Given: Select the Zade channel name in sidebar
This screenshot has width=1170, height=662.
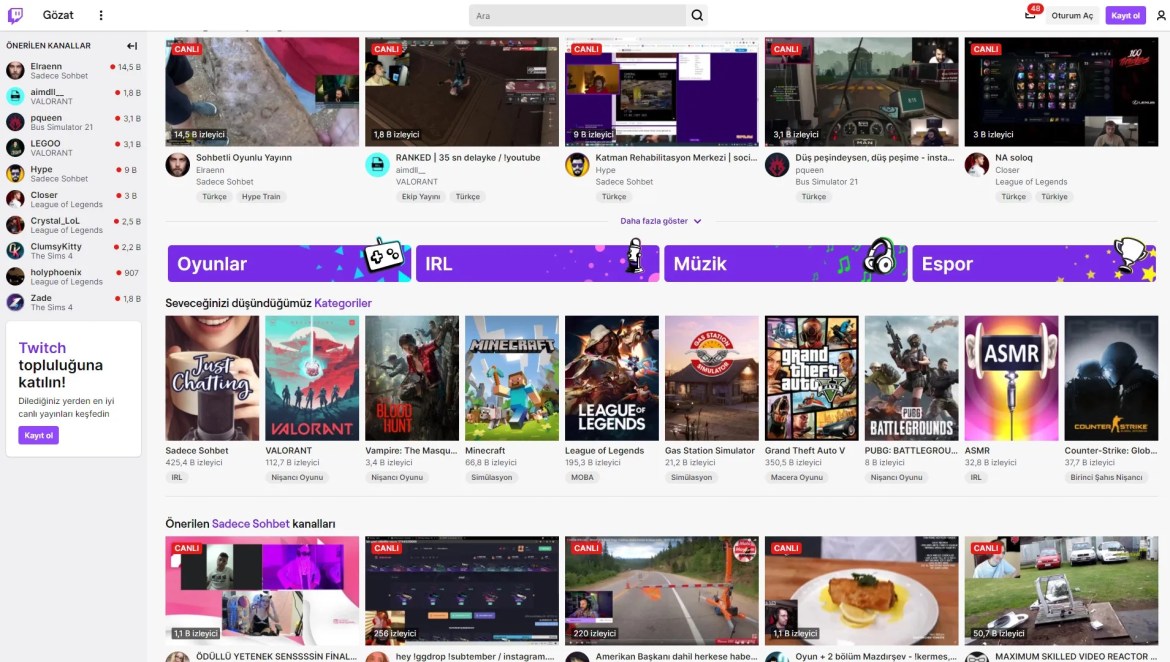Looking at the screenshot, I should click(41, 298).
